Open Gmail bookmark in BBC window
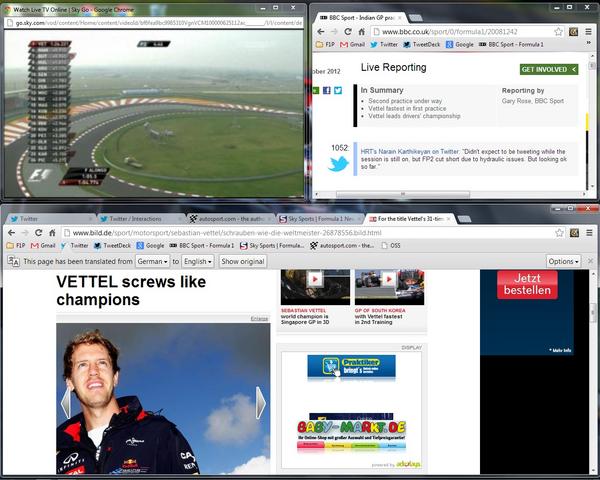 pos(352,44)
